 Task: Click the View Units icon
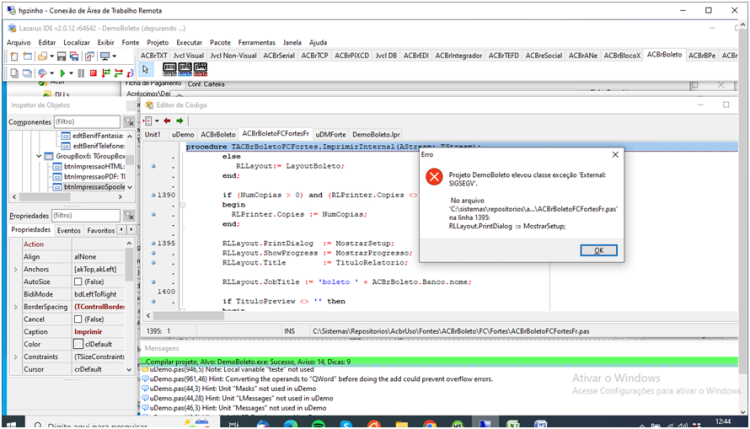(x=14, y=73)
